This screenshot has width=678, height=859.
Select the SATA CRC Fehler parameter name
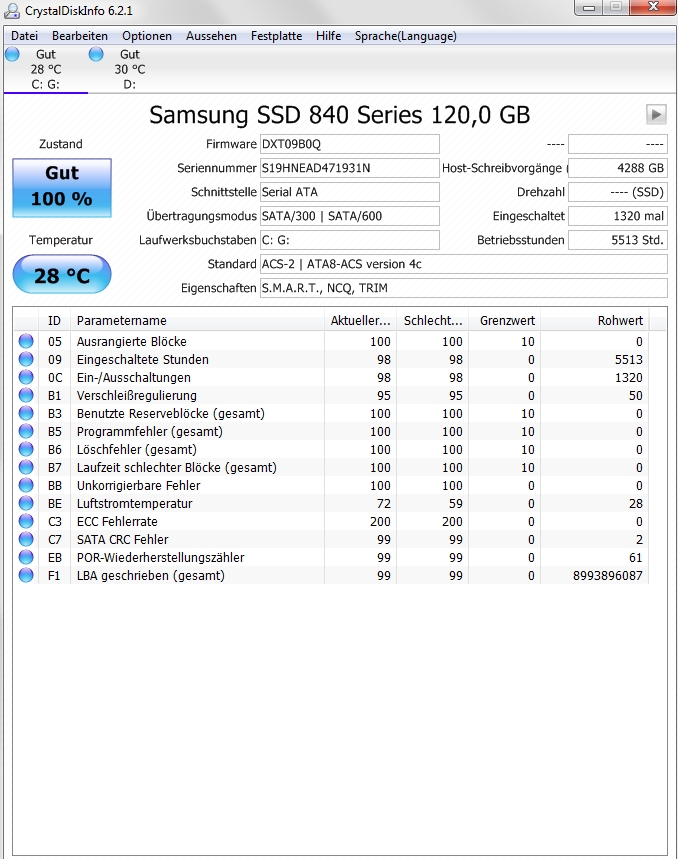123,540
